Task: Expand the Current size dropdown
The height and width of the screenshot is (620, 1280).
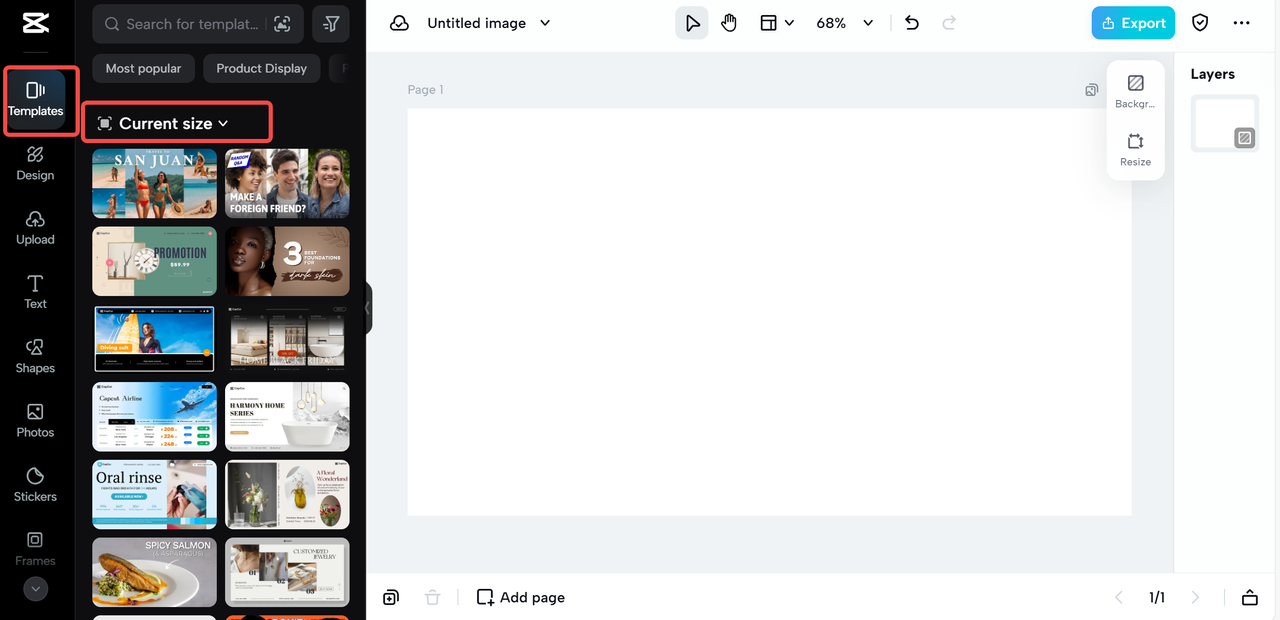Action: (x=163, y=123)
